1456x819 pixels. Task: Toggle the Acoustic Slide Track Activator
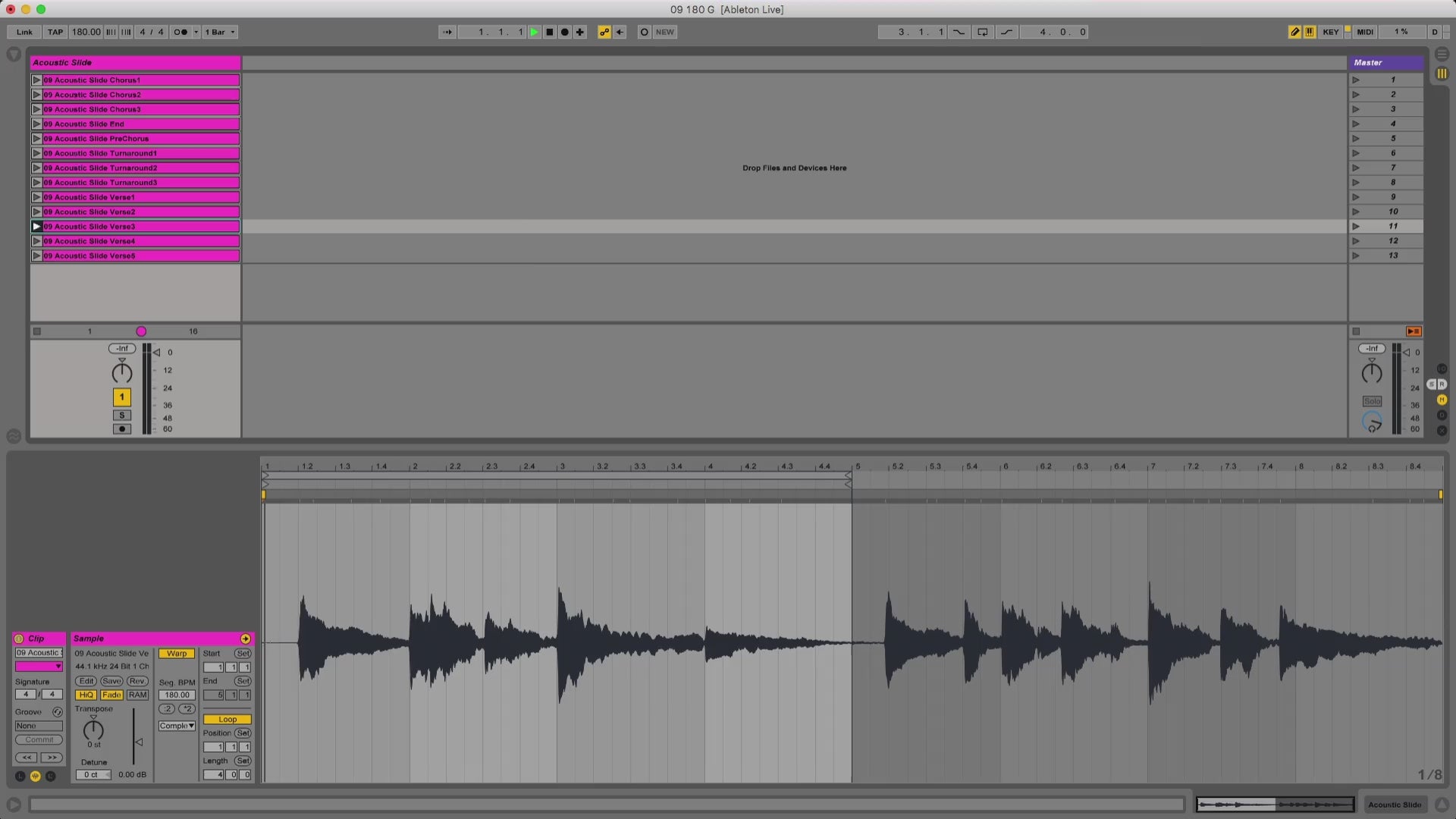click(x=121, y=397)
